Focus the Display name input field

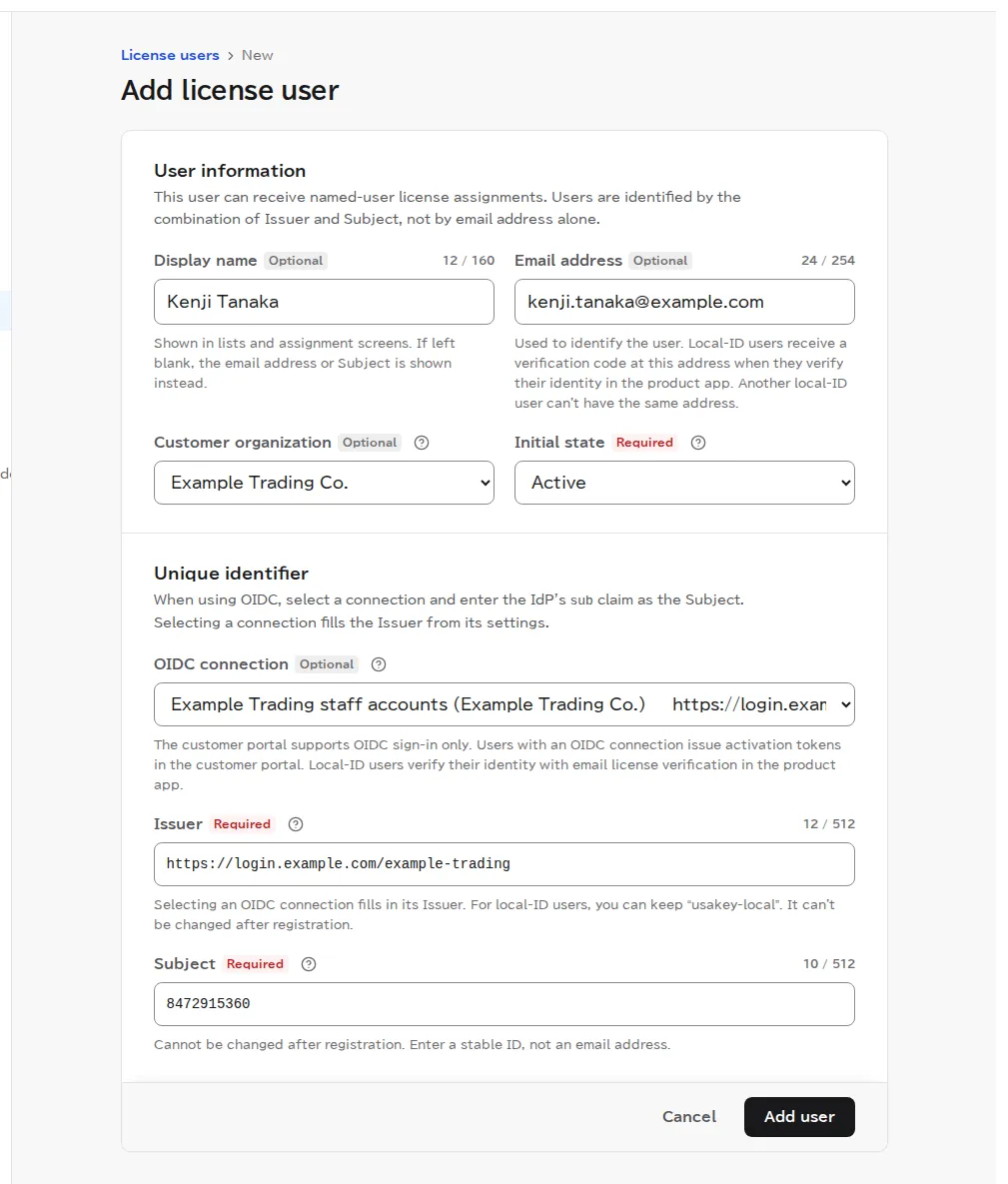tap(324, 302)
